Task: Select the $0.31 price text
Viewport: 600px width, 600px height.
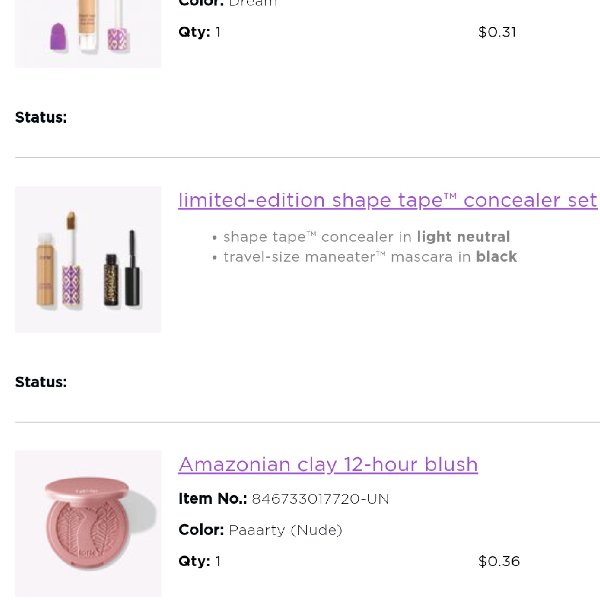Action: click(x=497, y=32)
